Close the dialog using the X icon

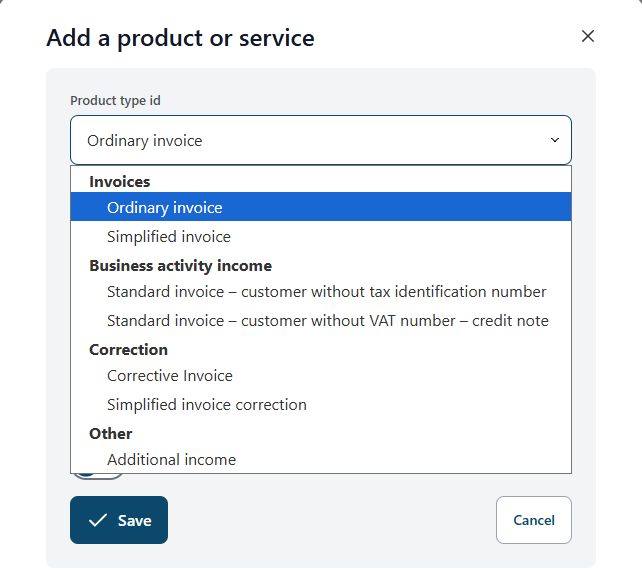pyautogui.click(x=588, y=36)
